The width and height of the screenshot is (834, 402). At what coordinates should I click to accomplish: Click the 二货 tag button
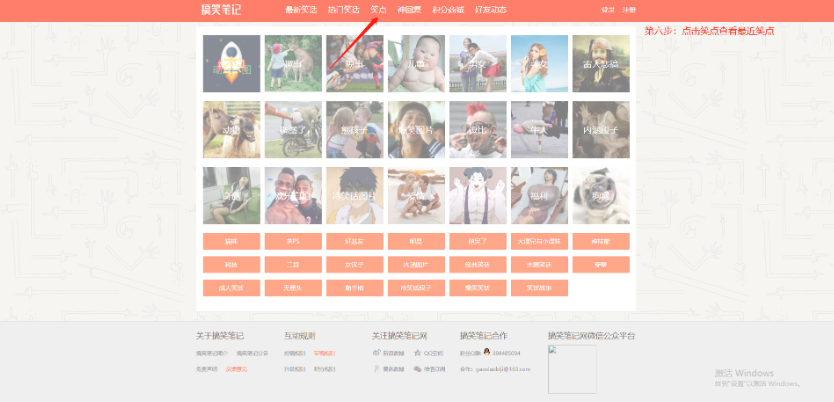pyautogui.click(x=293, y=265)
